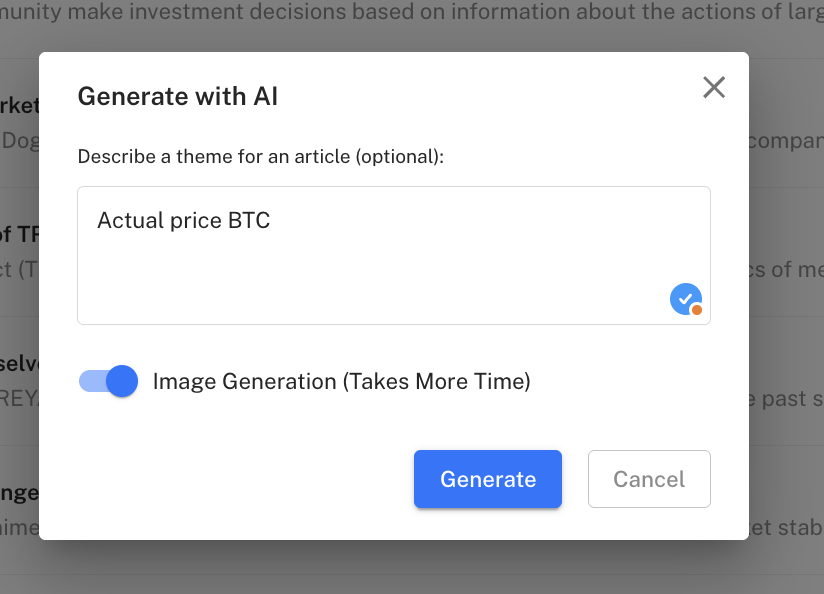Click empty space below theme text line
The width and height of the screenshot is (824, 594).
(x=350, y=280)
